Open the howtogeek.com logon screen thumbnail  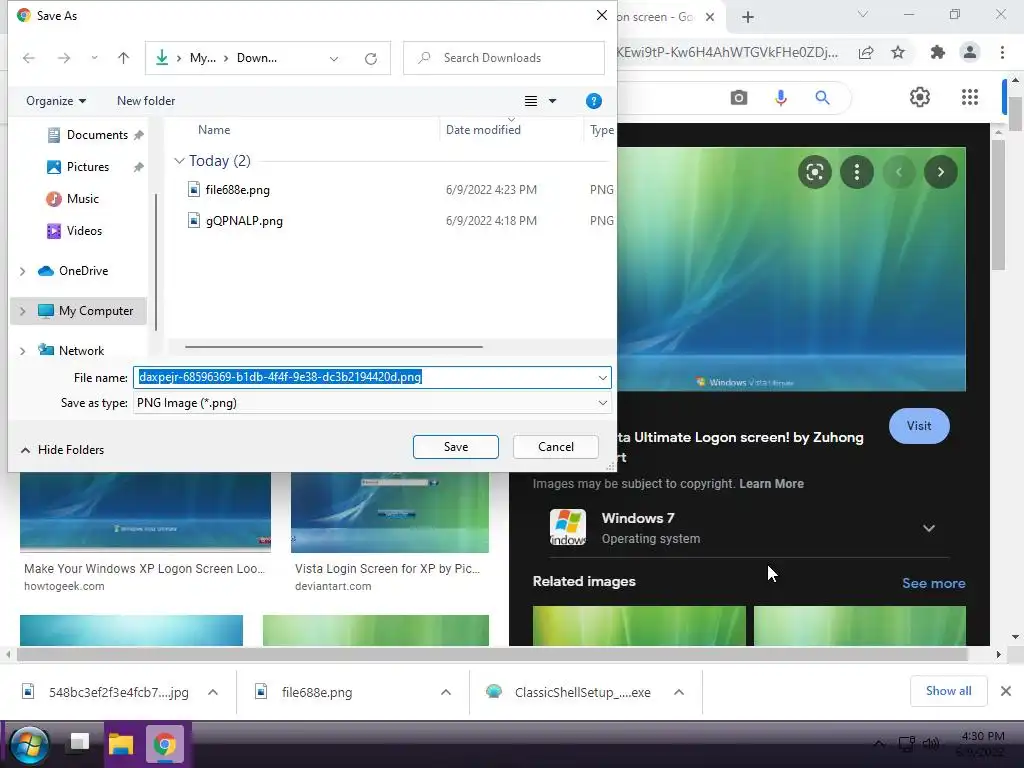[x=145, y=513]
